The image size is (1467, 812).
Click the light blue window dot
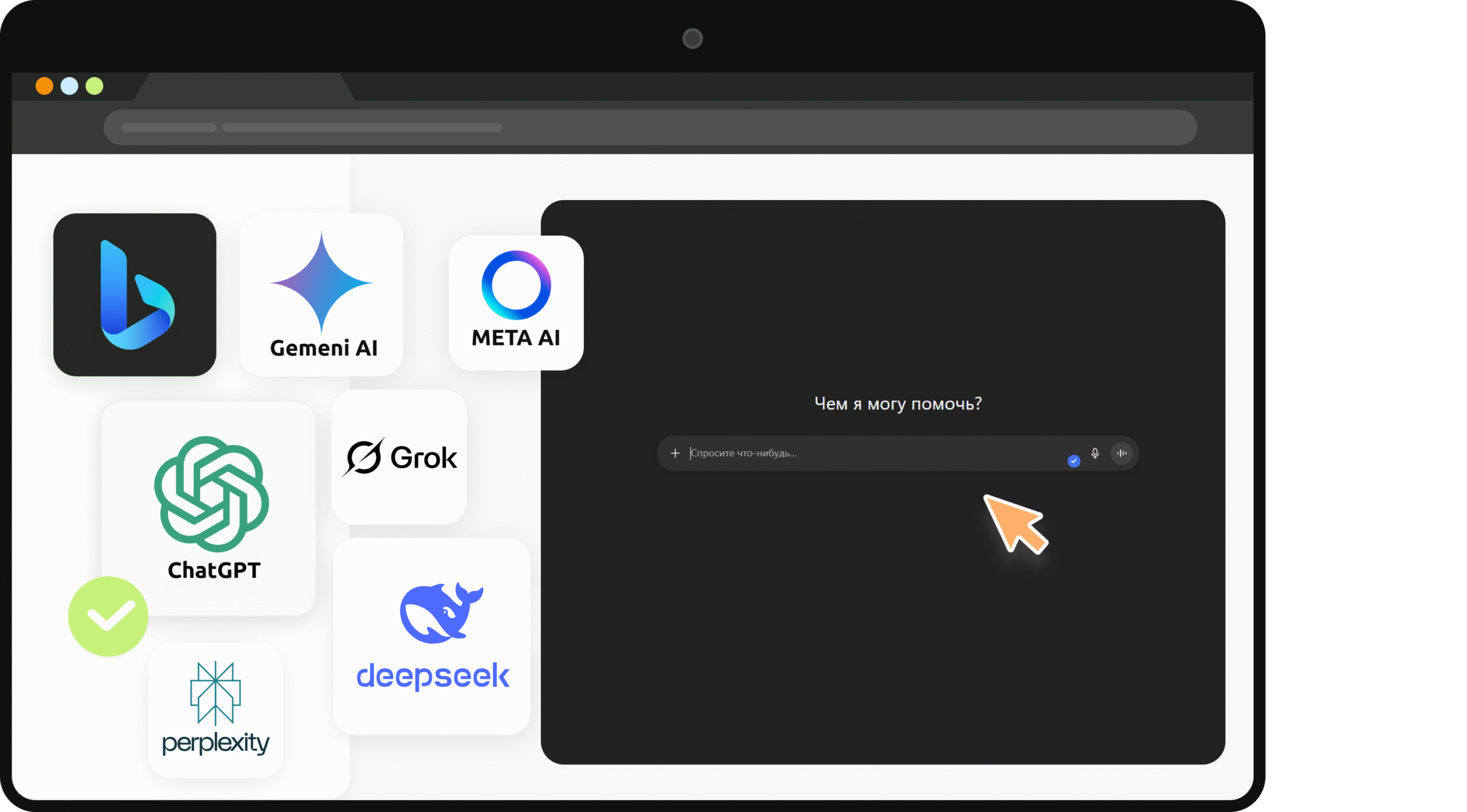pos(69,86)
